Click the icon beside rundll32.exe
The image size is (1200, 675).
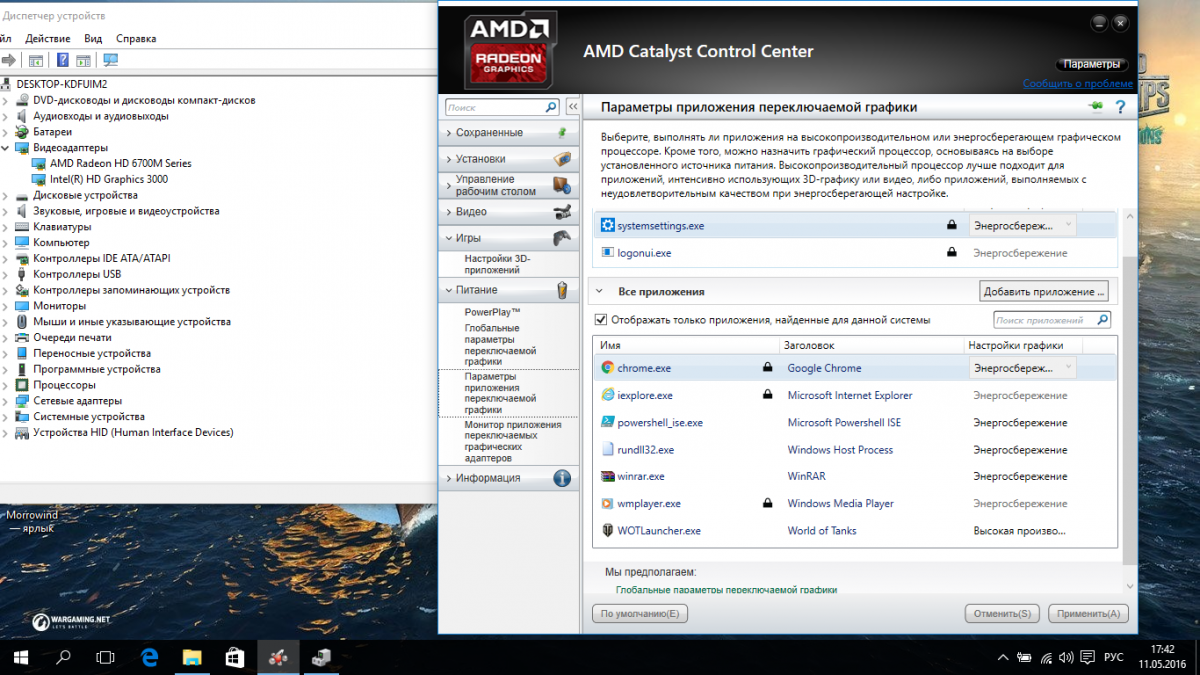[x=607, y=449]
